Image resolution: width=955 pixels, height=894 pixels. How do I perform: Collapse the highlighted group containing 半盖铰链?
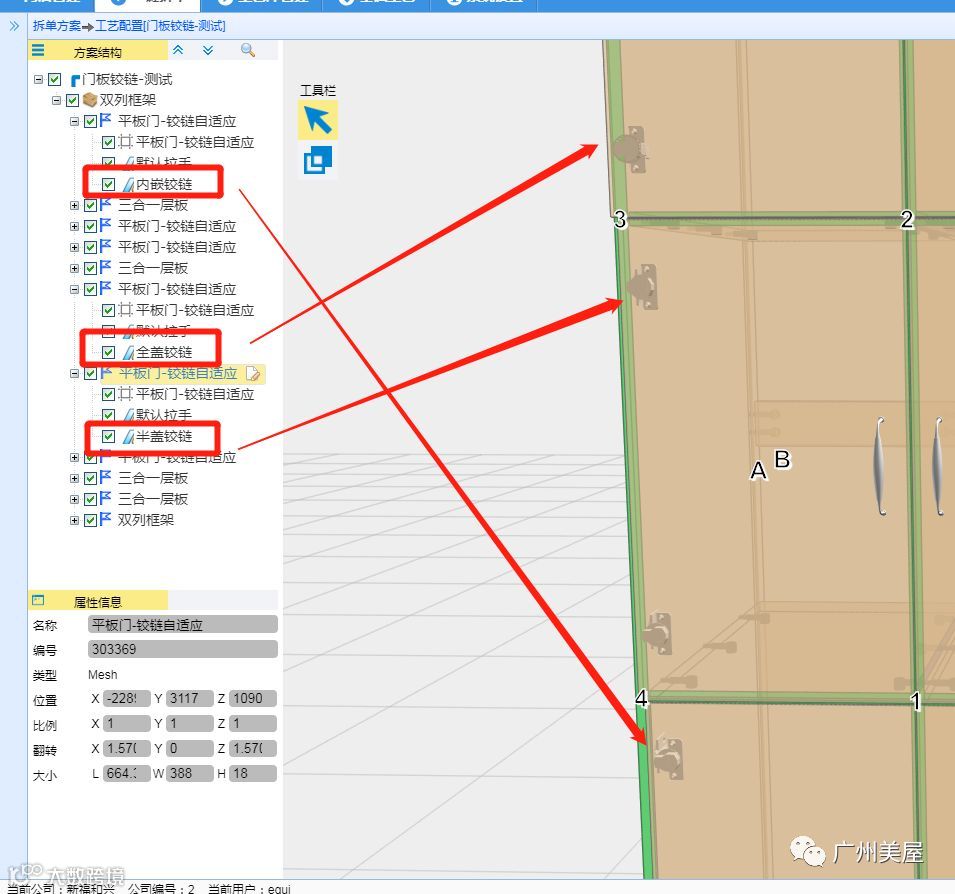click(74, 373)
